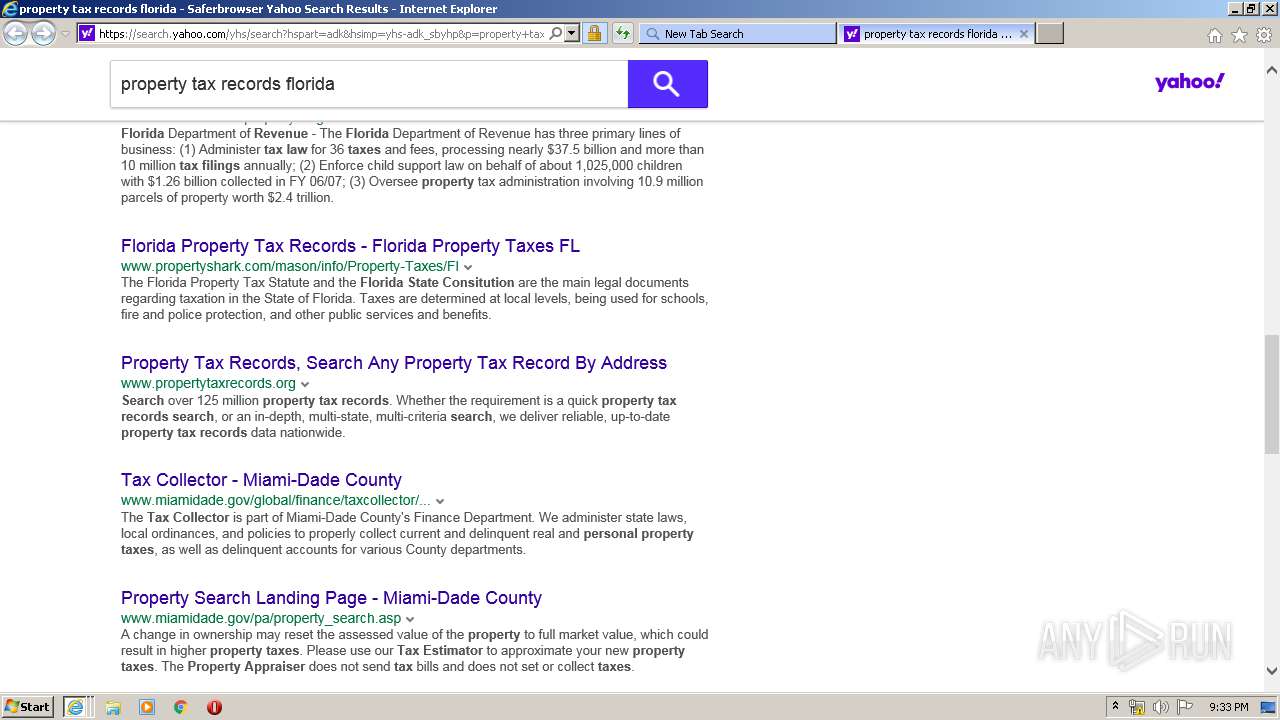Click the Internet Explorer icon in the title bar
Screen dimensions: 1280x720
pyautogui.click(x=10, y=9)
